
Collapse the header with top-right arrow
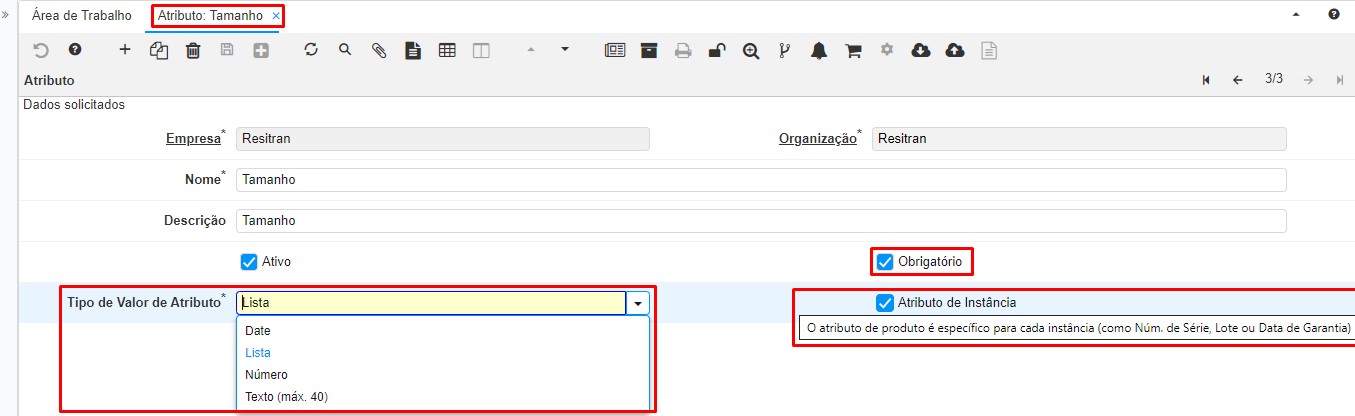click(x=1297, y=15)
